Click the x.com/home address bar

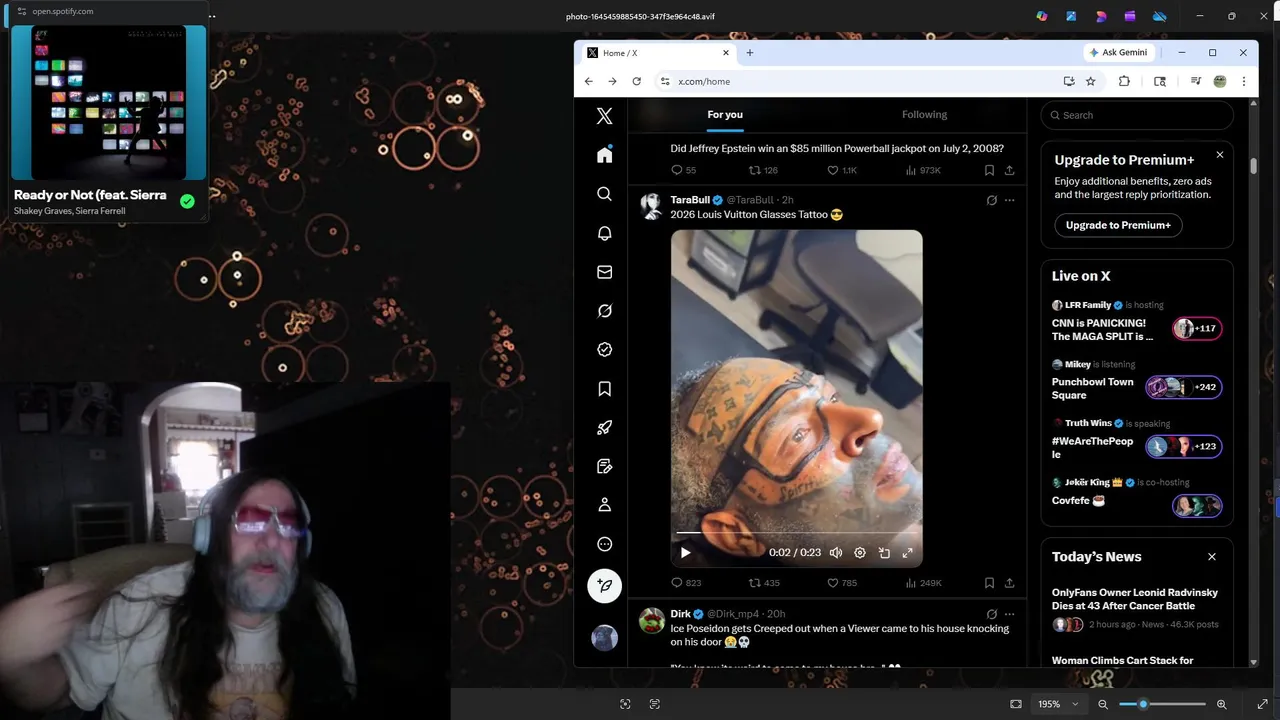click(x=704, y=82)
